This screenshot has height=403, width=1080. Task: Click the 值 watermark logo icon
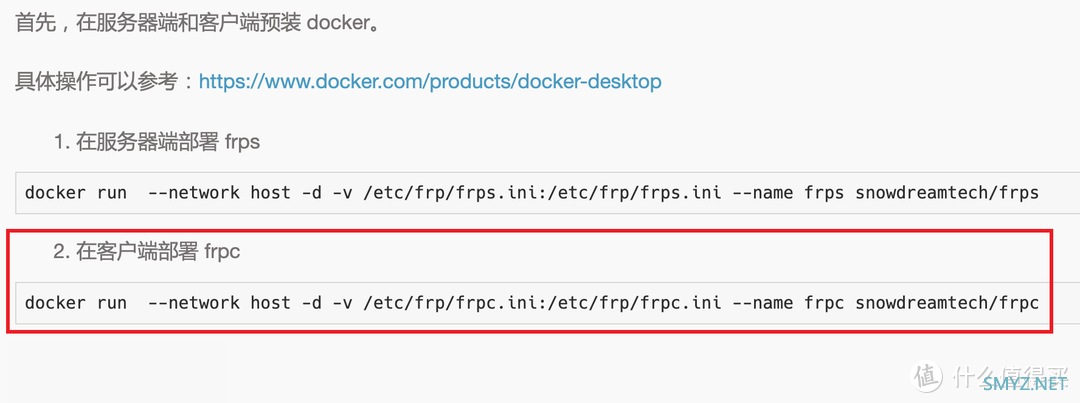point(927,375)
